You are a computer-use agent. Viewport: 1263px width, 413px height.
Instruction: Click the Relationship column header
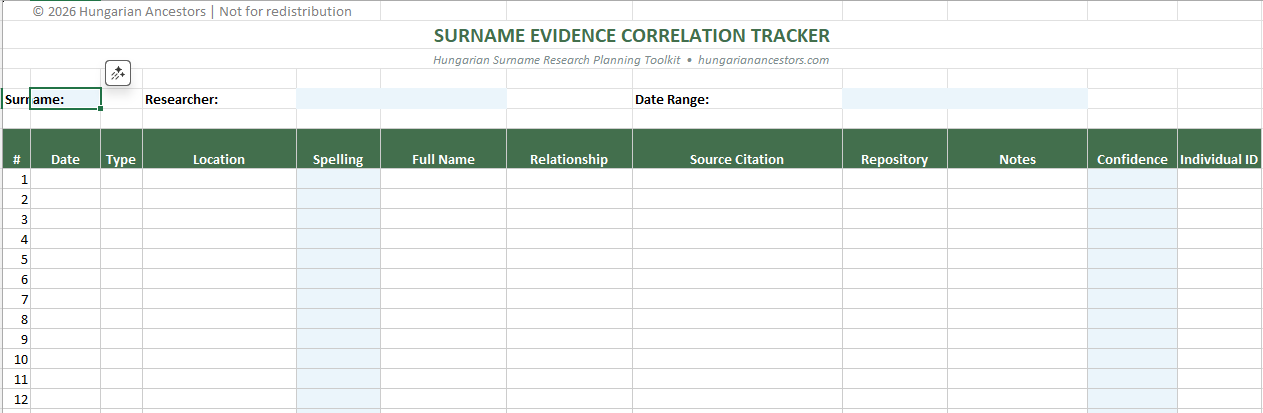click(569, 159)
